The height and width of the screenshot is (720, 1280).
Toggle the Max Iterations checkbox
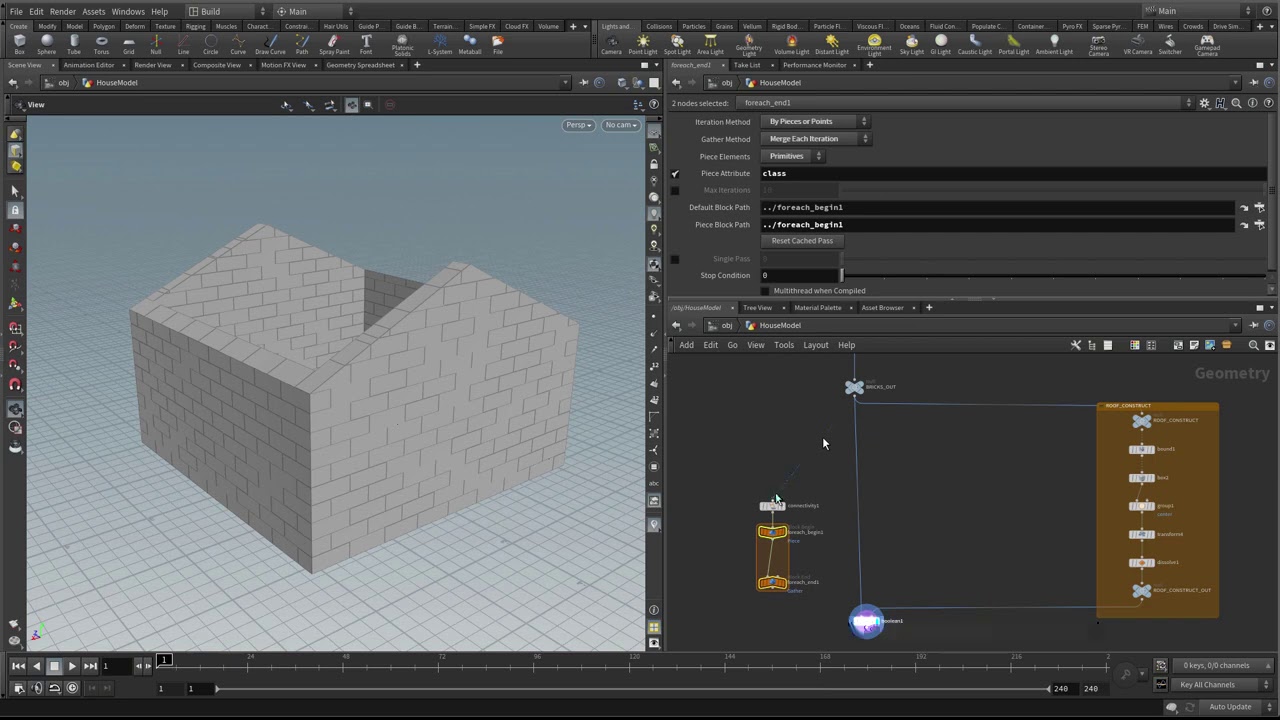coord(675,190)
